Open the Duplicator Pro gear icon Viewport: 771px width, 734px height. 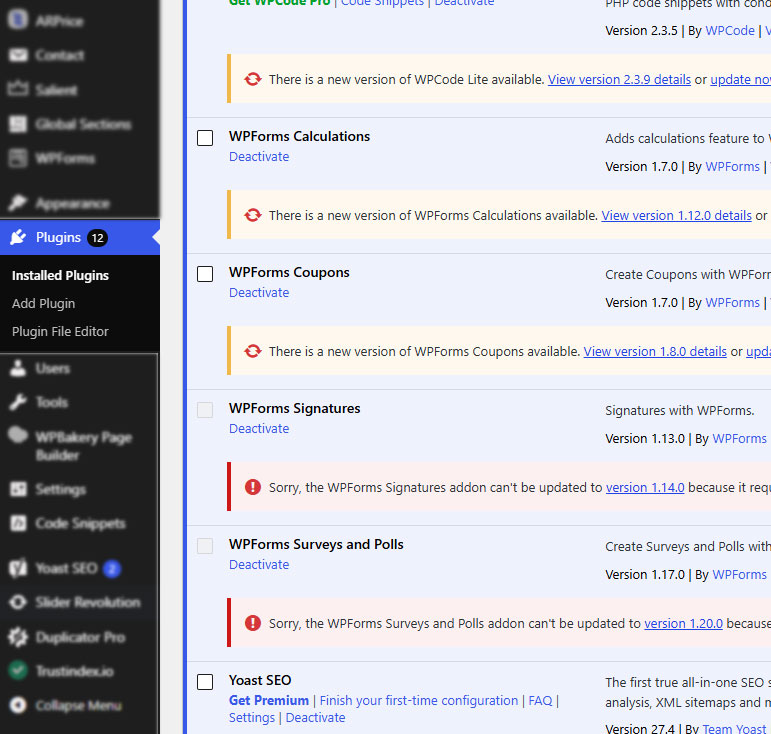[x=18, y=637]
